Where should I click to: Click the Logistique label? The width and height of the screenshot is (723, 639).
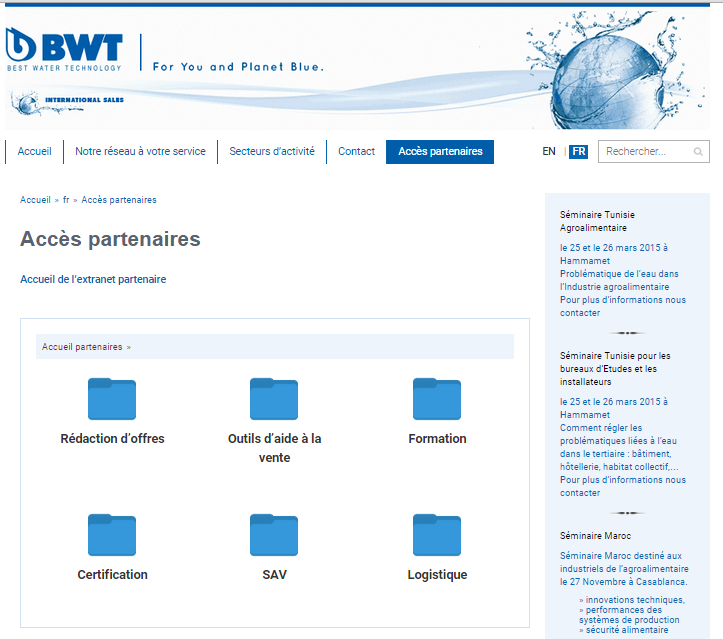pyautogui.click(x=437, y=574)
